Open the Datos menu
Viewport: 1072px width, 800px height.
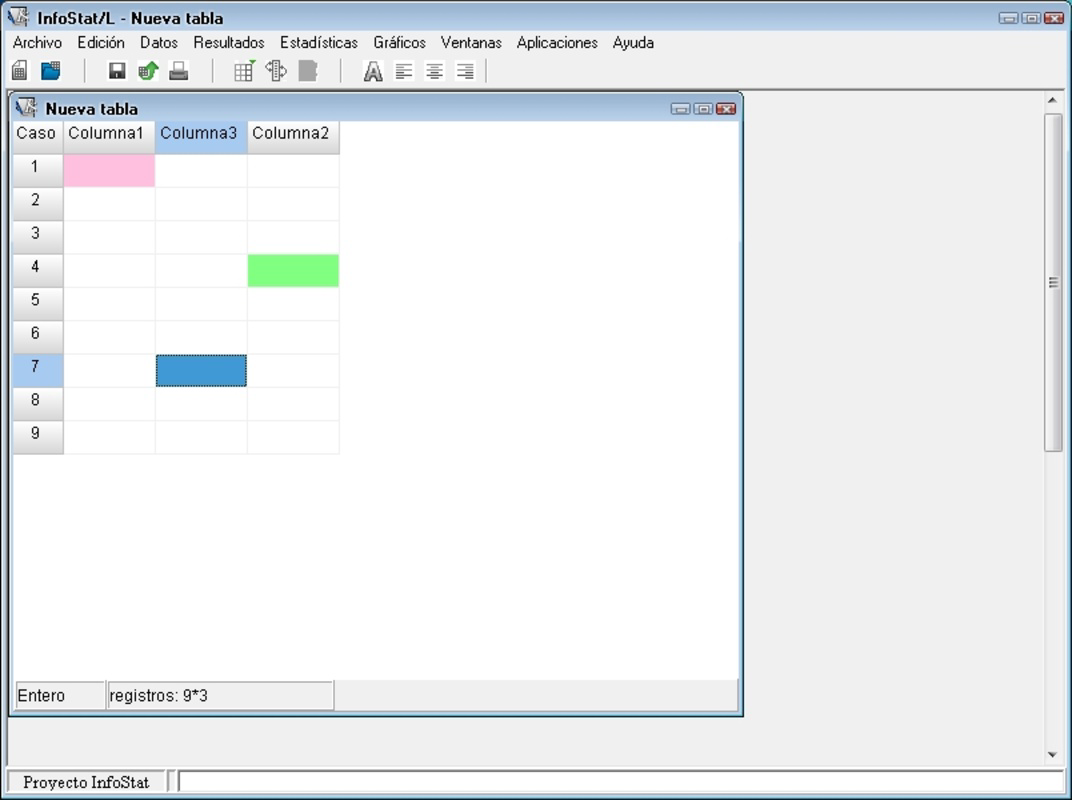159,42
